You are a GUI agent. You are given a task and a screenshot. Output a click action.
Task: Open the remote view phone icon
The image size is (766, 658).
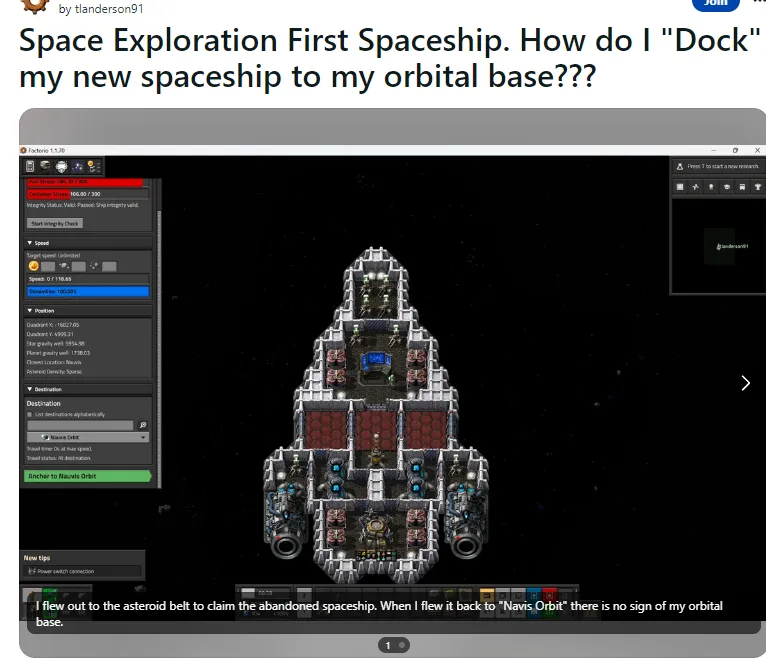click(x=30, y=167)
